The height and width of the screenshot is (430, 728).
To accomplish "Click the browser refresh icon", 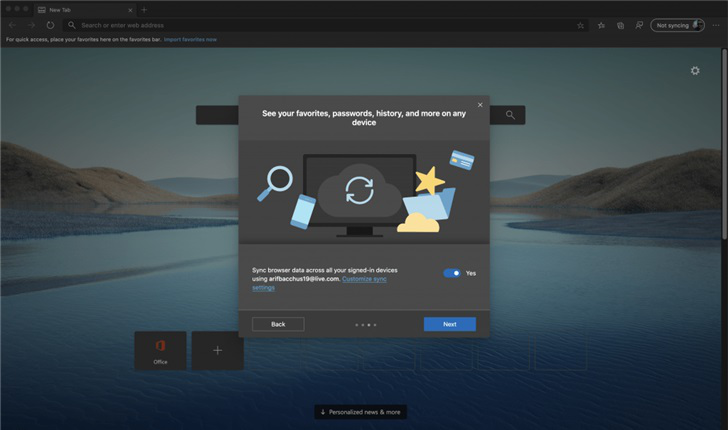I will tap(50, 25).
